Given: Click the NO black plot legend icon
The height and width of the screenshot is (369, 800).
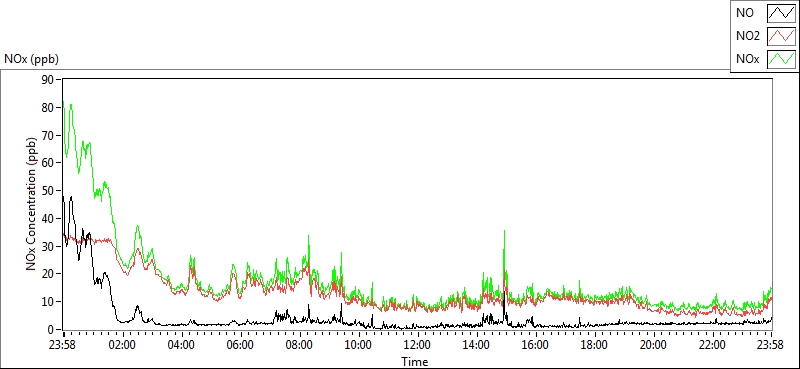Looking at the screenshot, I should click(781, 14).
